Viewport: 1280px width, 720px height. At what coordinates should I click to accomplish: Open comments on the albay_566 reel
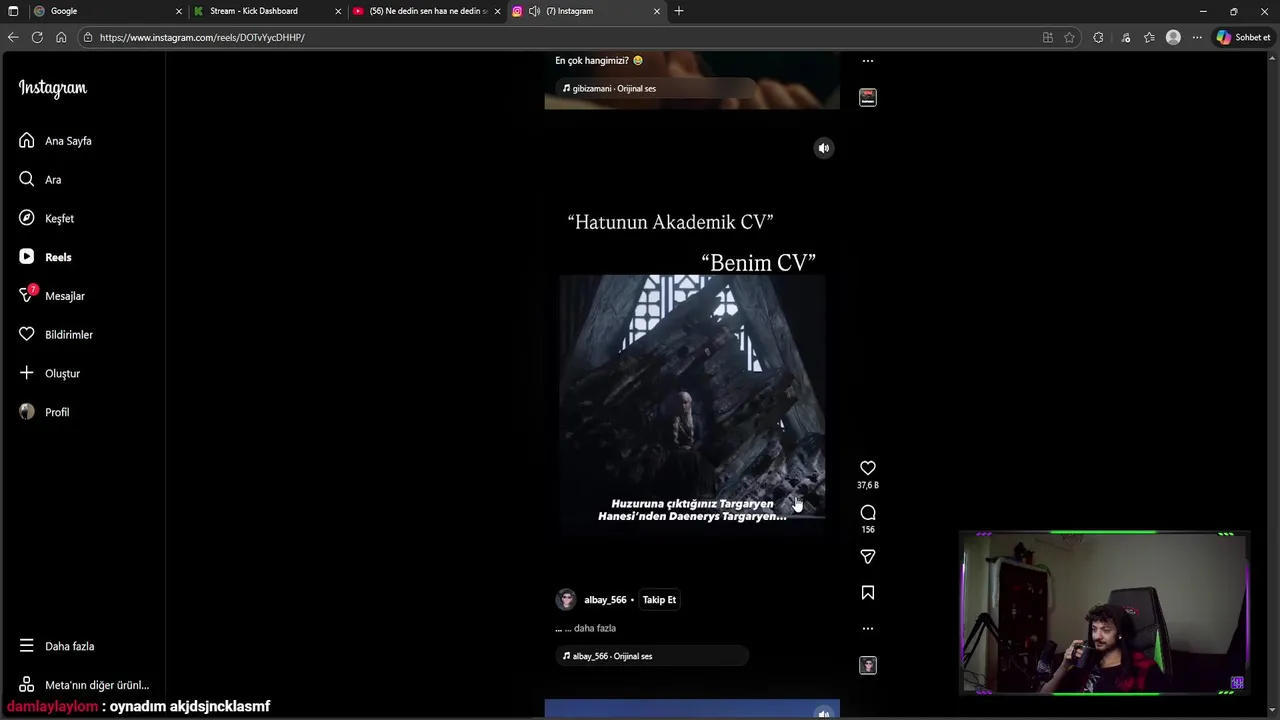(868, 513)
